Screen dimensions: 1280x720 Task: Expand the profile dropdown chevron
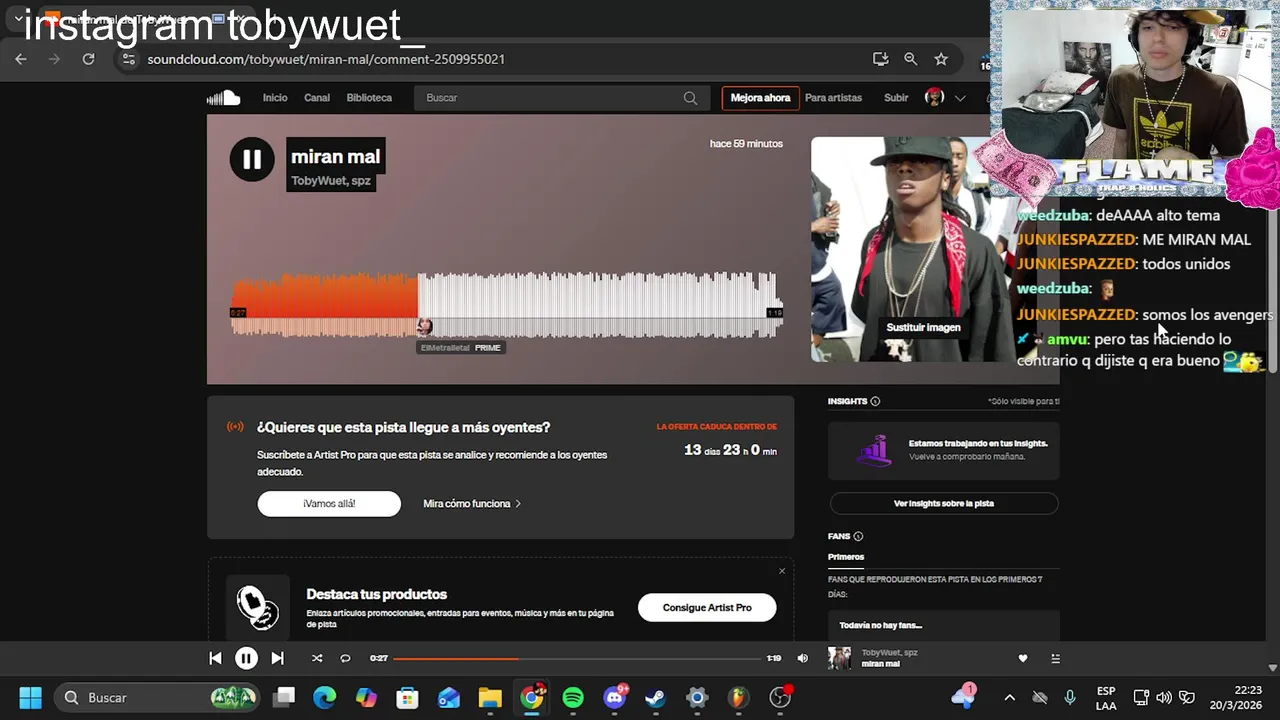click(x=960, y=98)
